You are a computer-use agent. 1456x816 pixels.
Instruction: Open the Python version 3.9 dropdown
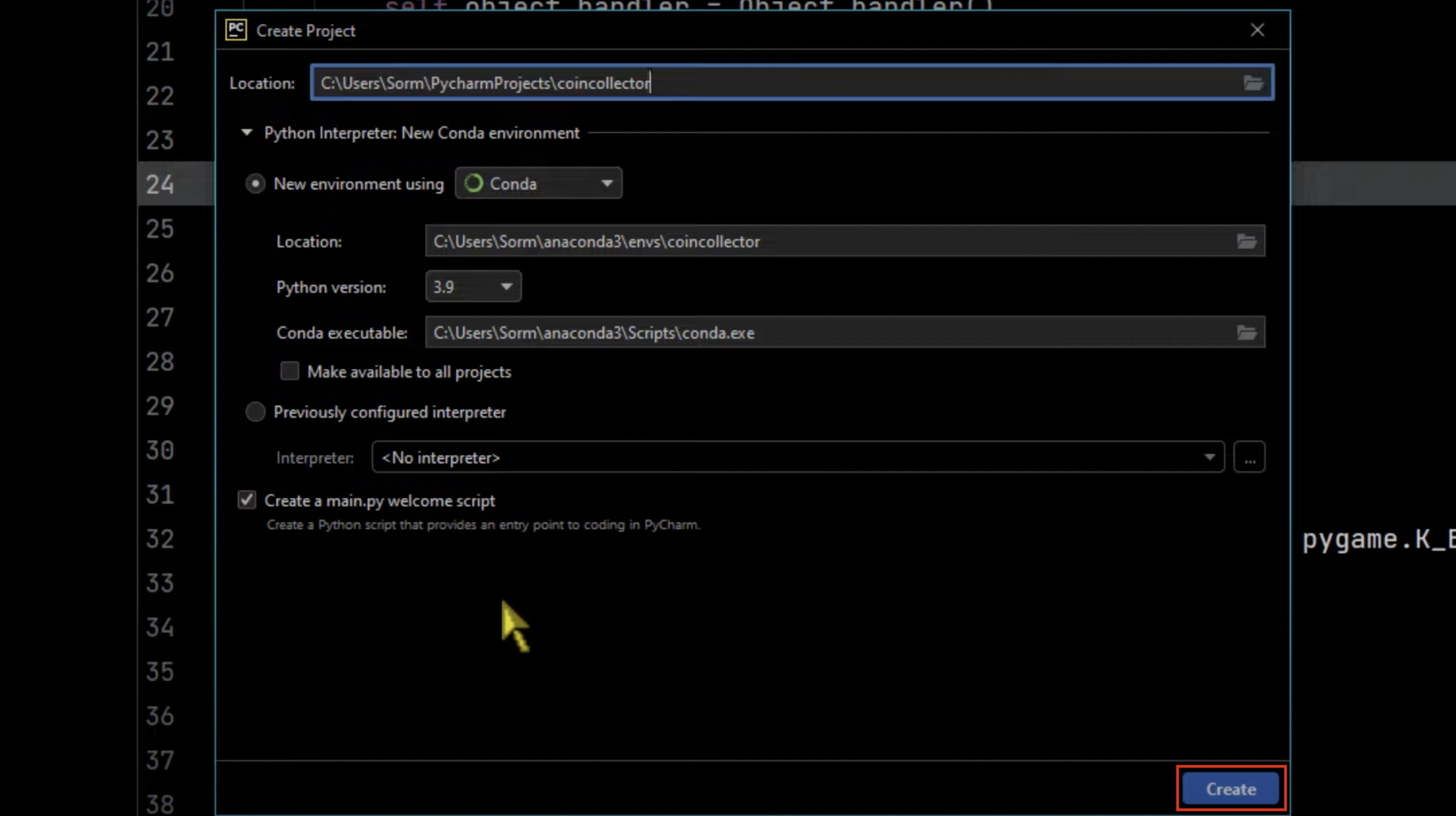(473, 287)
